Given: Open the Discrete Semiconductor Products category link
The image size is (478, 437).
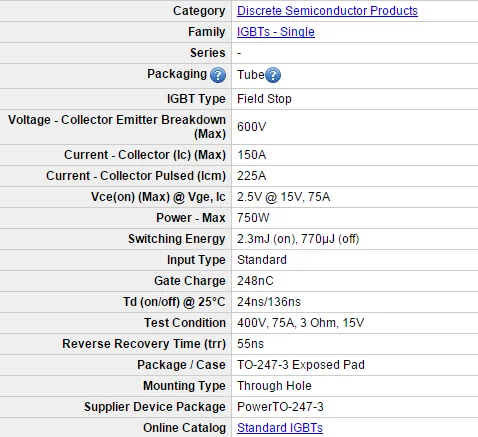Looking at the screenshot, I should click(x=327, y=11).
